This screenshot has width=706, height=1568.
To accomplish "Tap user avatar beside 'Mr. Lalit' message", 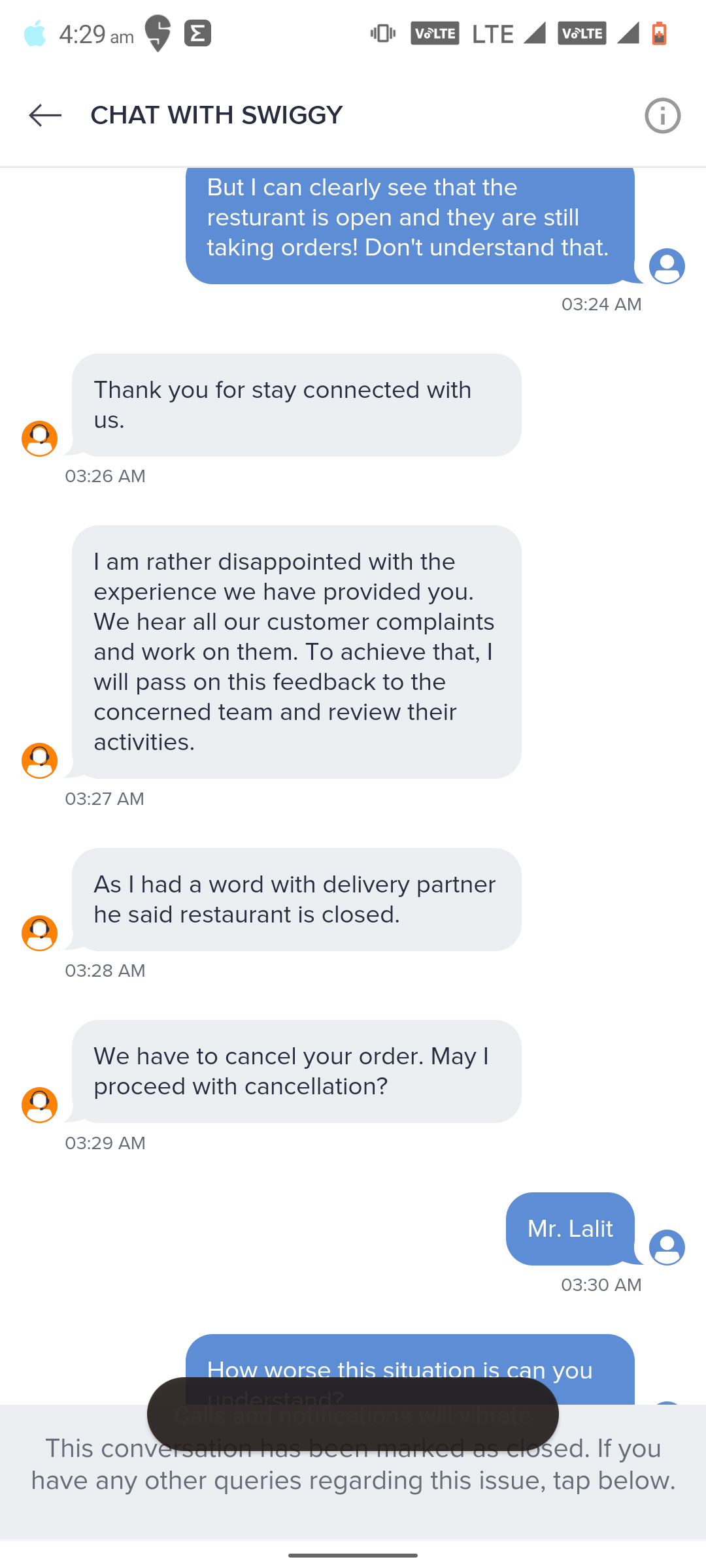I will click(x=667, y=1247).
